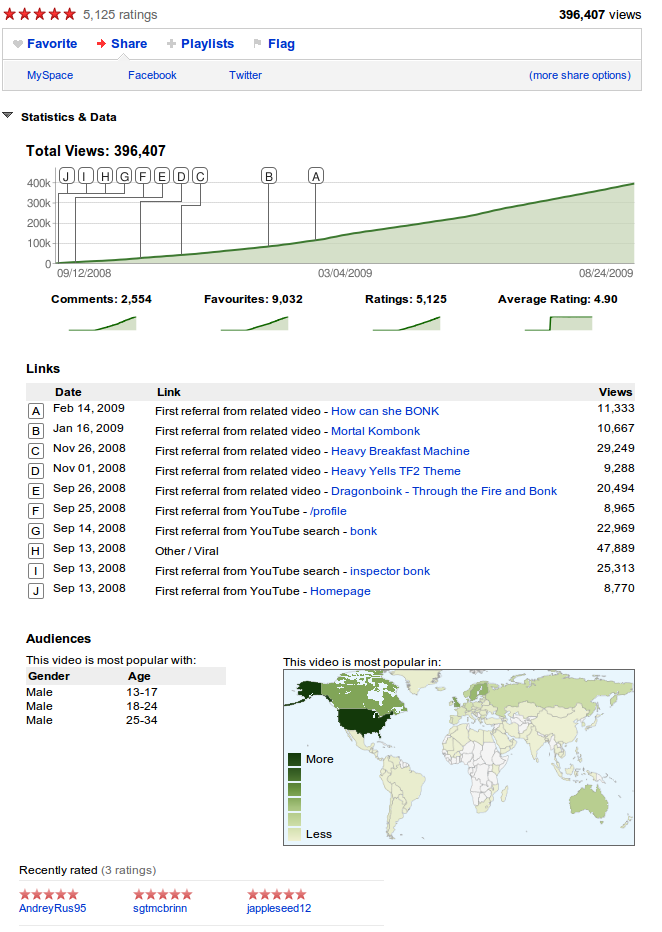Collapse the Statistics & Data section
662x932 pixels.
(8, 116)
